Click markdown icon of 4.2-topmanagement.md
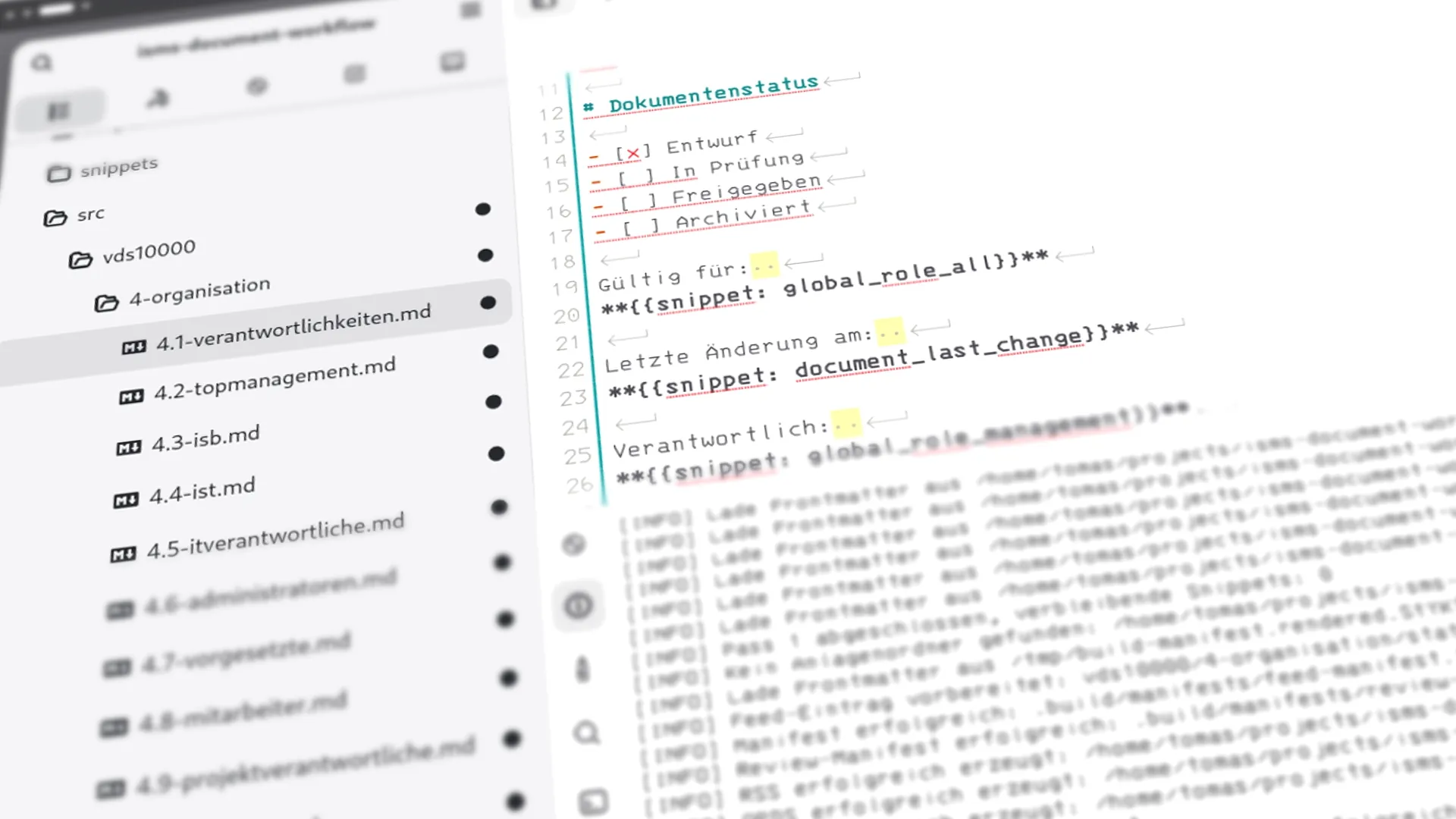Screen dimensions: 1456x819 coord(131,397)
